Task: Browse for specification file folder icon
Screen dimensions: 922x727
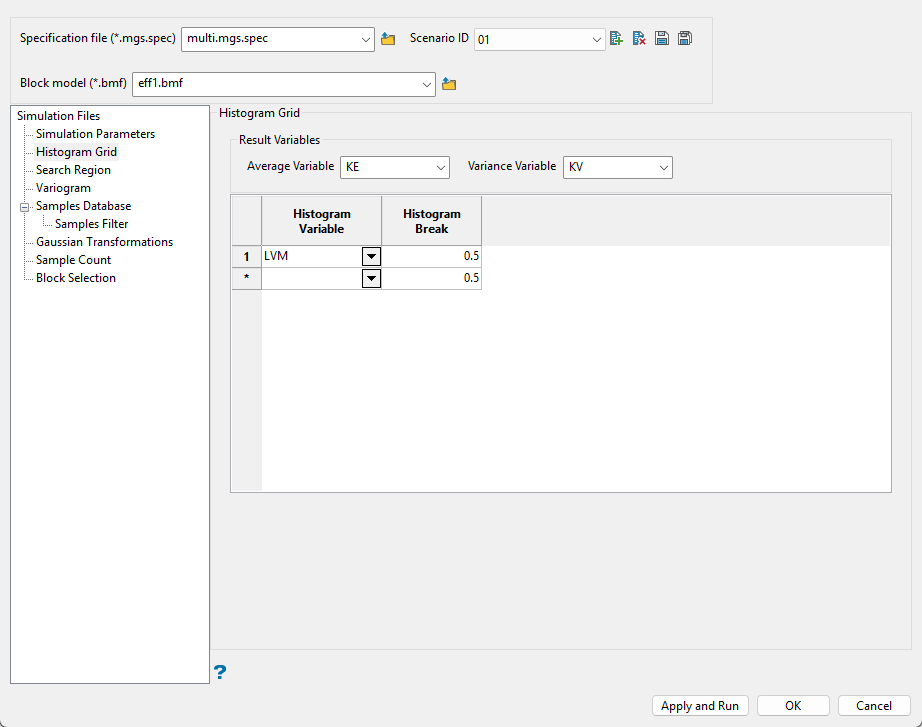Action: [x=388, y=39]
